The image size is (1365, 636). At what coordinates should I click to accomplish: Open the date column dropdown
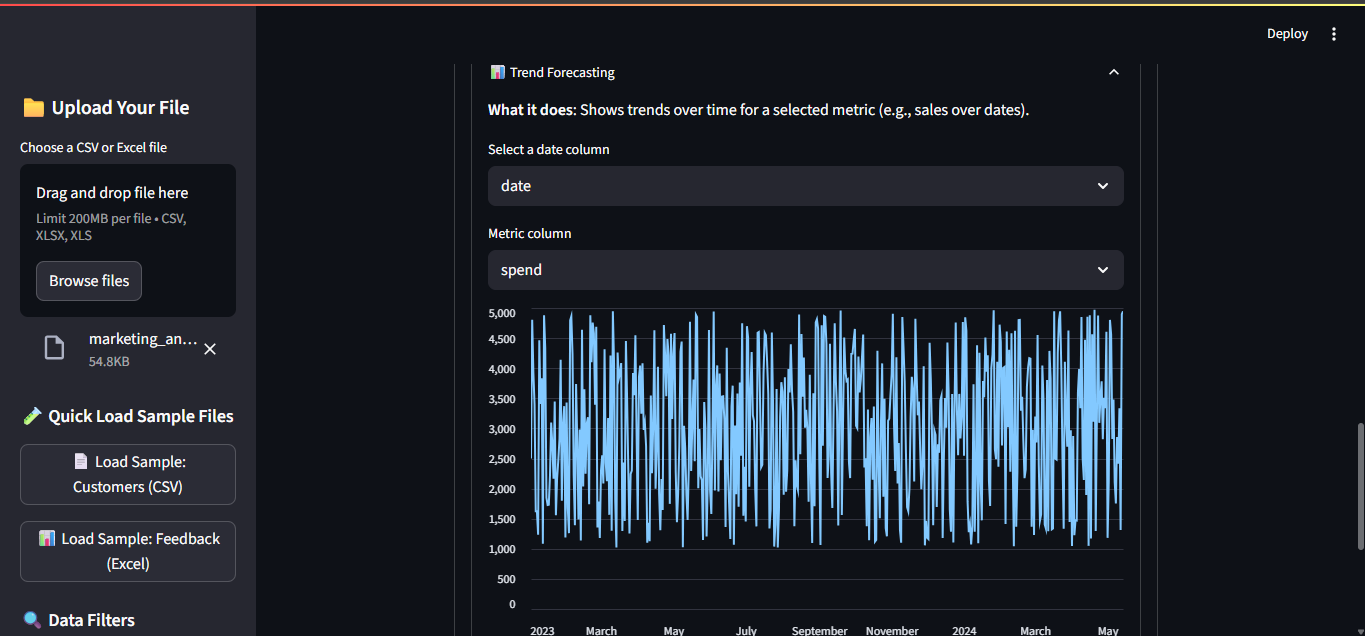pos(805,186)
